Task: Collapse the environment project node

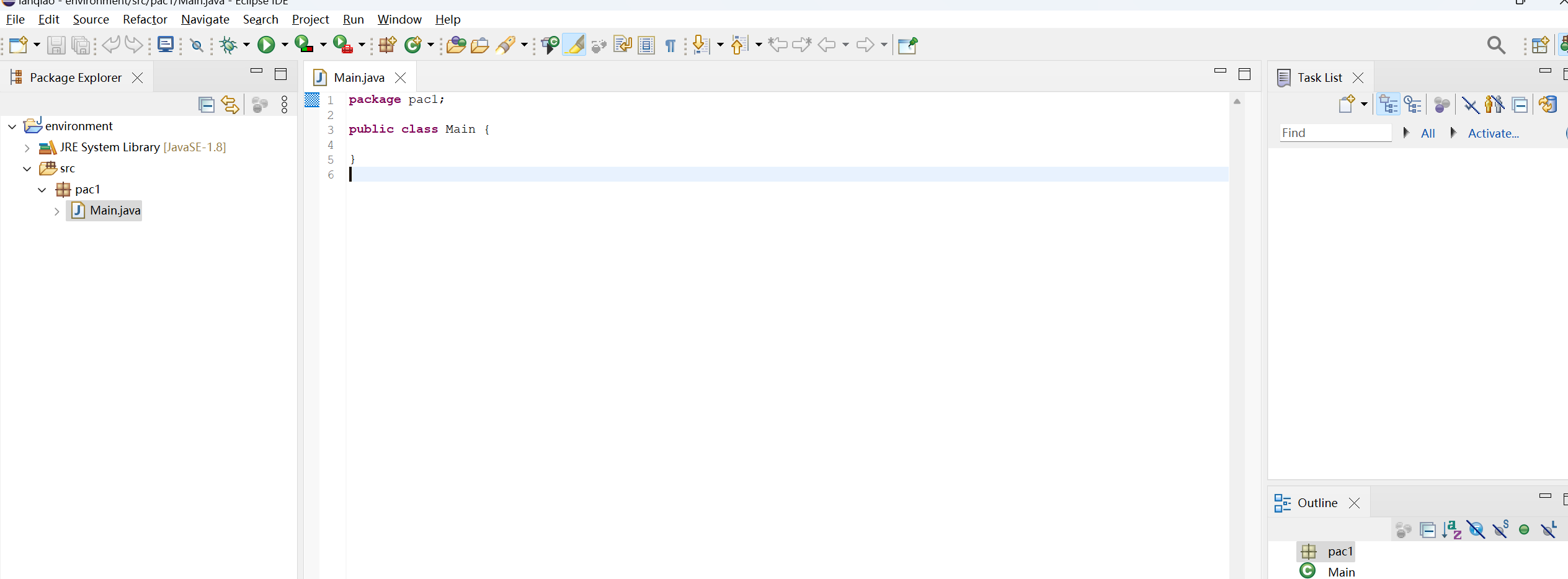Action: [x=12, y=126]
